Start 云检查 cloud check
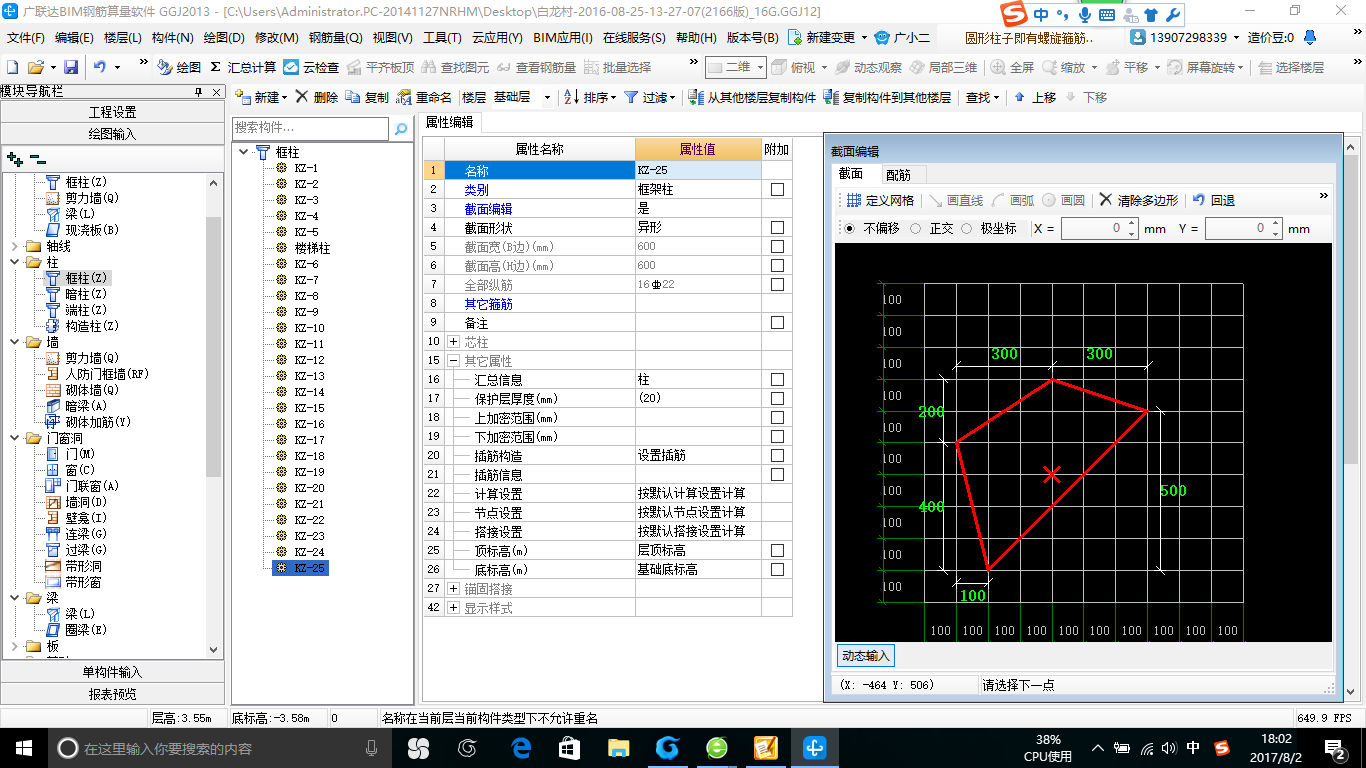 pyautogui.click(x=311, y=67)
